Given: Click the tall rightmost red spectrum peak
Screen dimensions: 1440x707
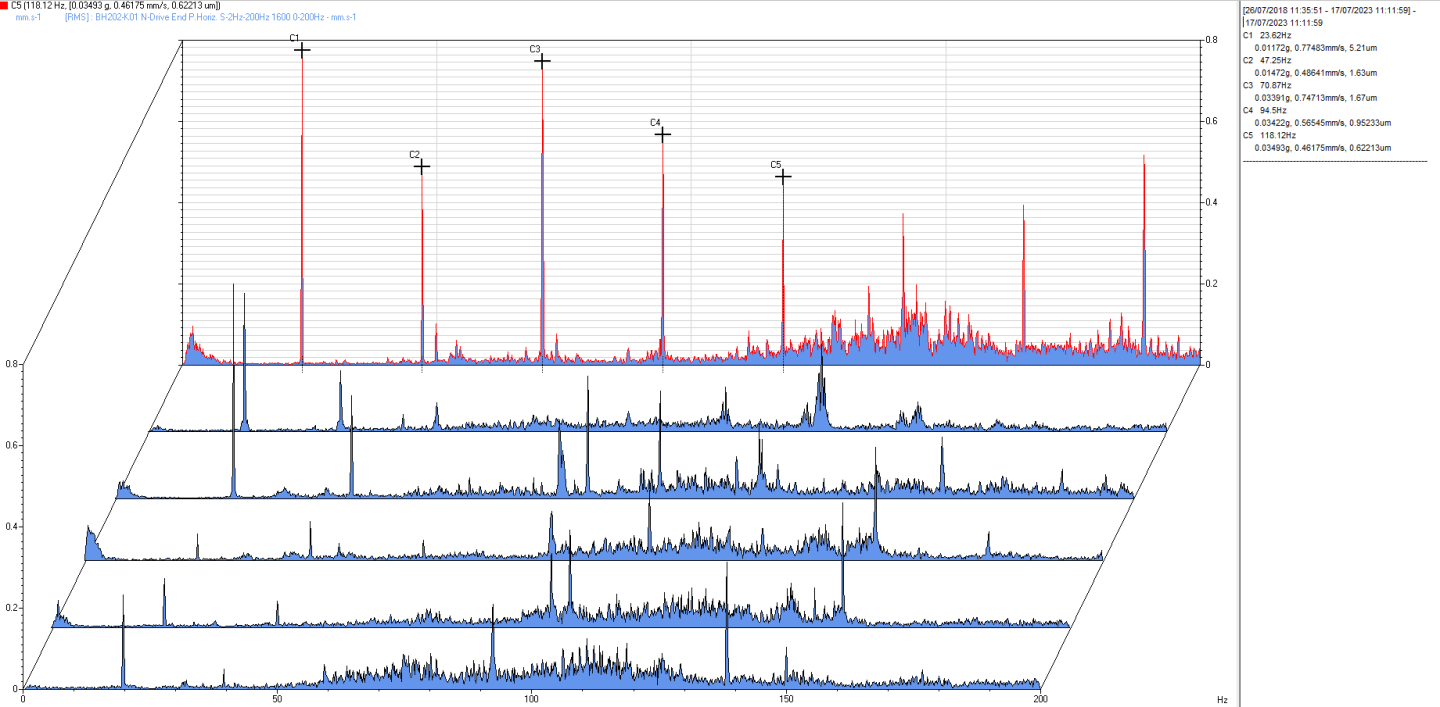Looking at the screenshot, I should [1144, 250].
